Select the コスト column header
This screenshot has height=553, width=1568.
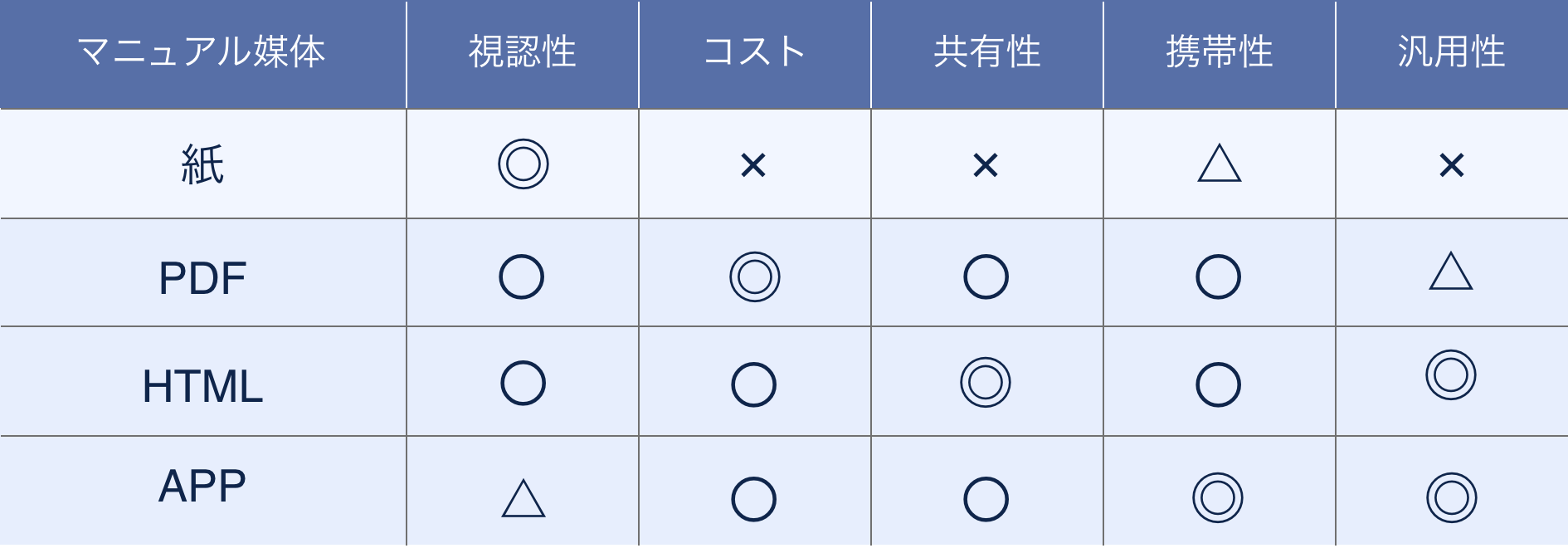point(754,52)
